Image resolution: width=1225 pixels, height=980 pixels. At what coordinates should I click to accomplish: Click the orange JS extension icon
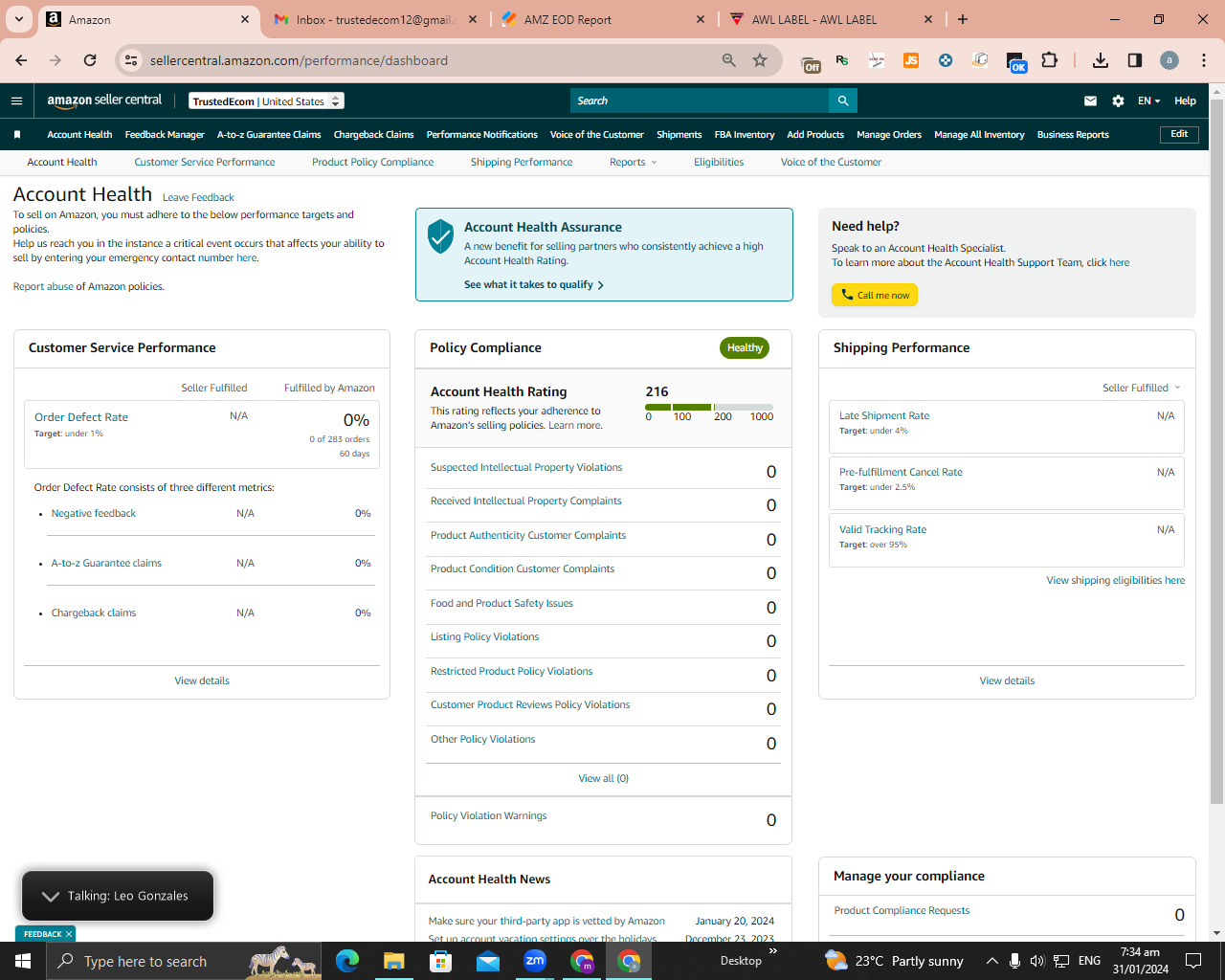click(x=911, y=60)
